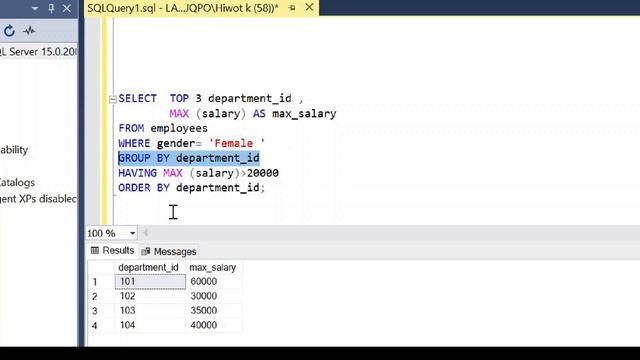Close the SQLQuery1.sql query tab
The width and height of the screenshot is (640, 360).
310,7
